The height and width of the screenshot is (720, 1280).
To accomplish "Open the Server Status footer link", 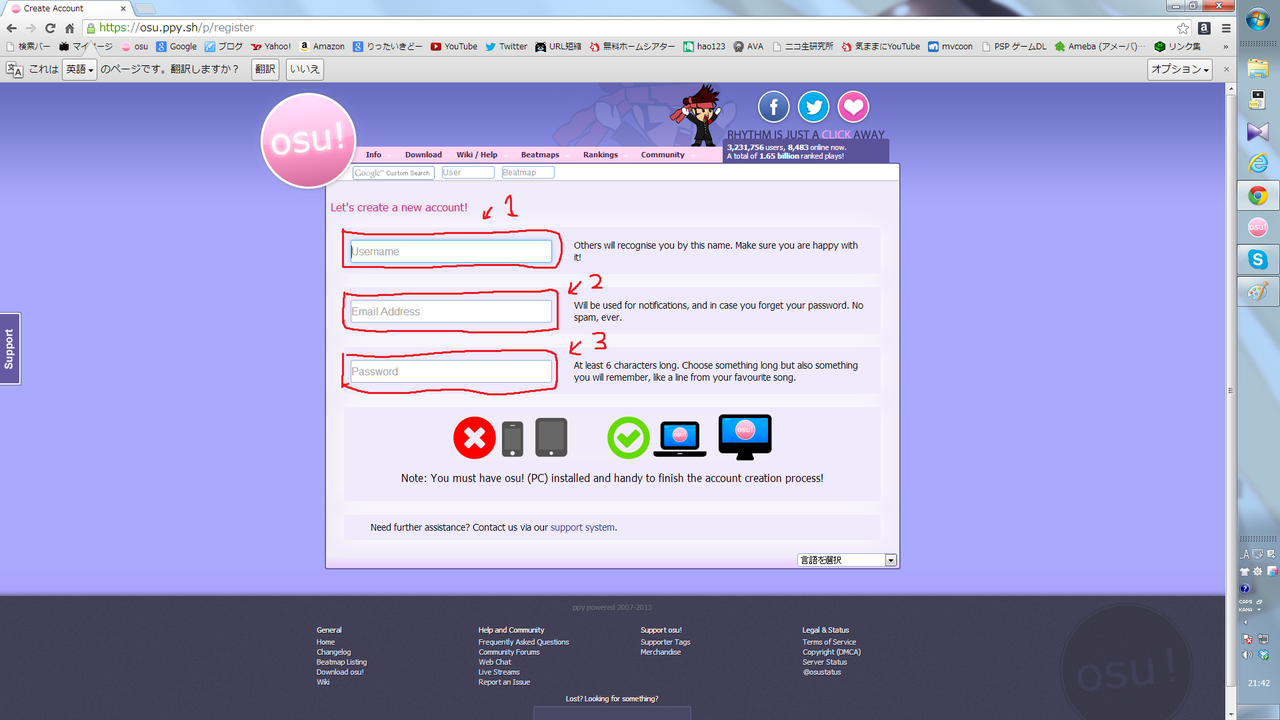I will click(824, 662).
